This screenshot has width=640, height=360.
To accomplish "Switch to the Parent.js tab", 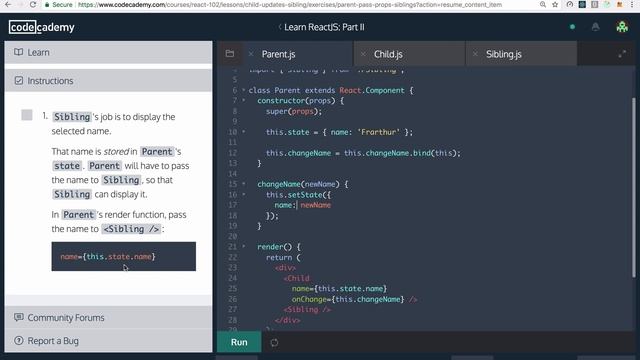I will click(x=278, y=54).
